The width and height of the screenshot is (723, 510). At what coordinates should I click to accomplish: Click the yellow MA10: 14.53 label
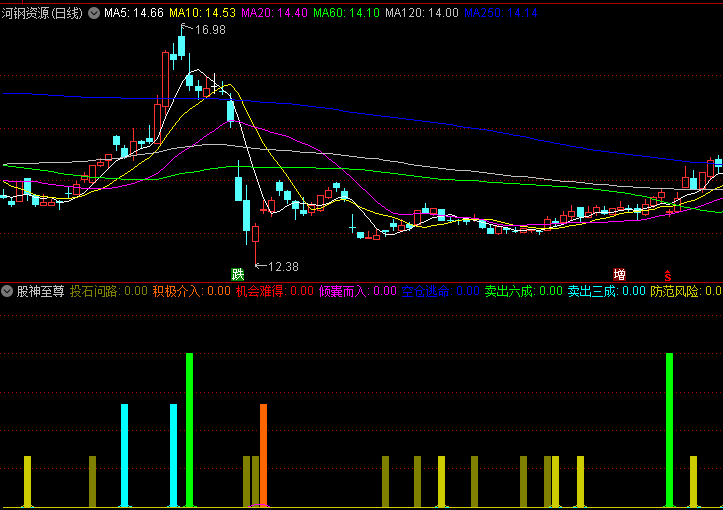pyautogui.click(x=202, y=13)
